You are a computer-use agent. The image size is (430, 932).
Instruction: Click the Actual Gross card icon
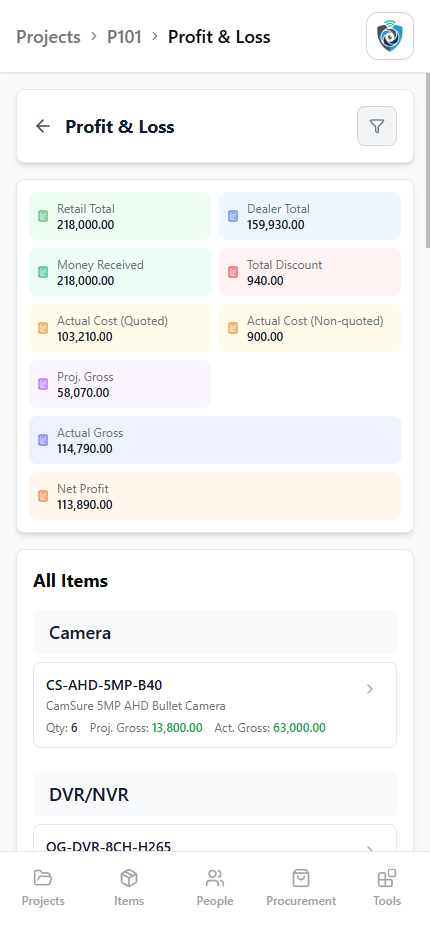click(43, 440)
